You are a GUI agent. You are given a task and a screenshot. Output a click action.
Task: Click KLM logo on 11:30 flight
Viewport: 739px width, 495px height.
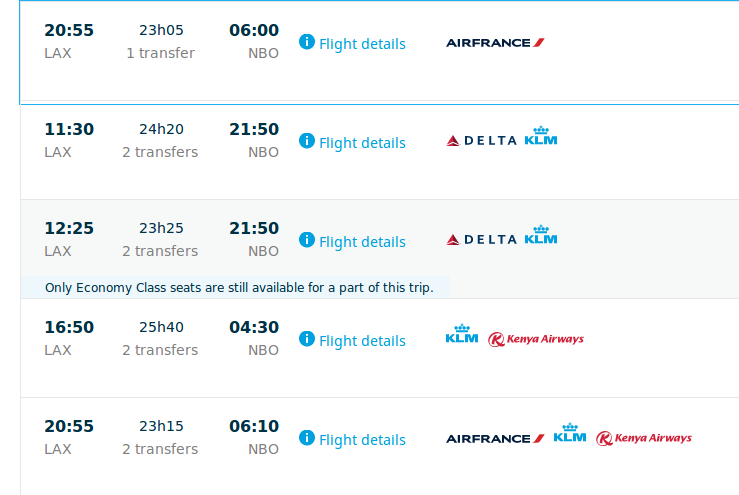click(x=541, y=137)
